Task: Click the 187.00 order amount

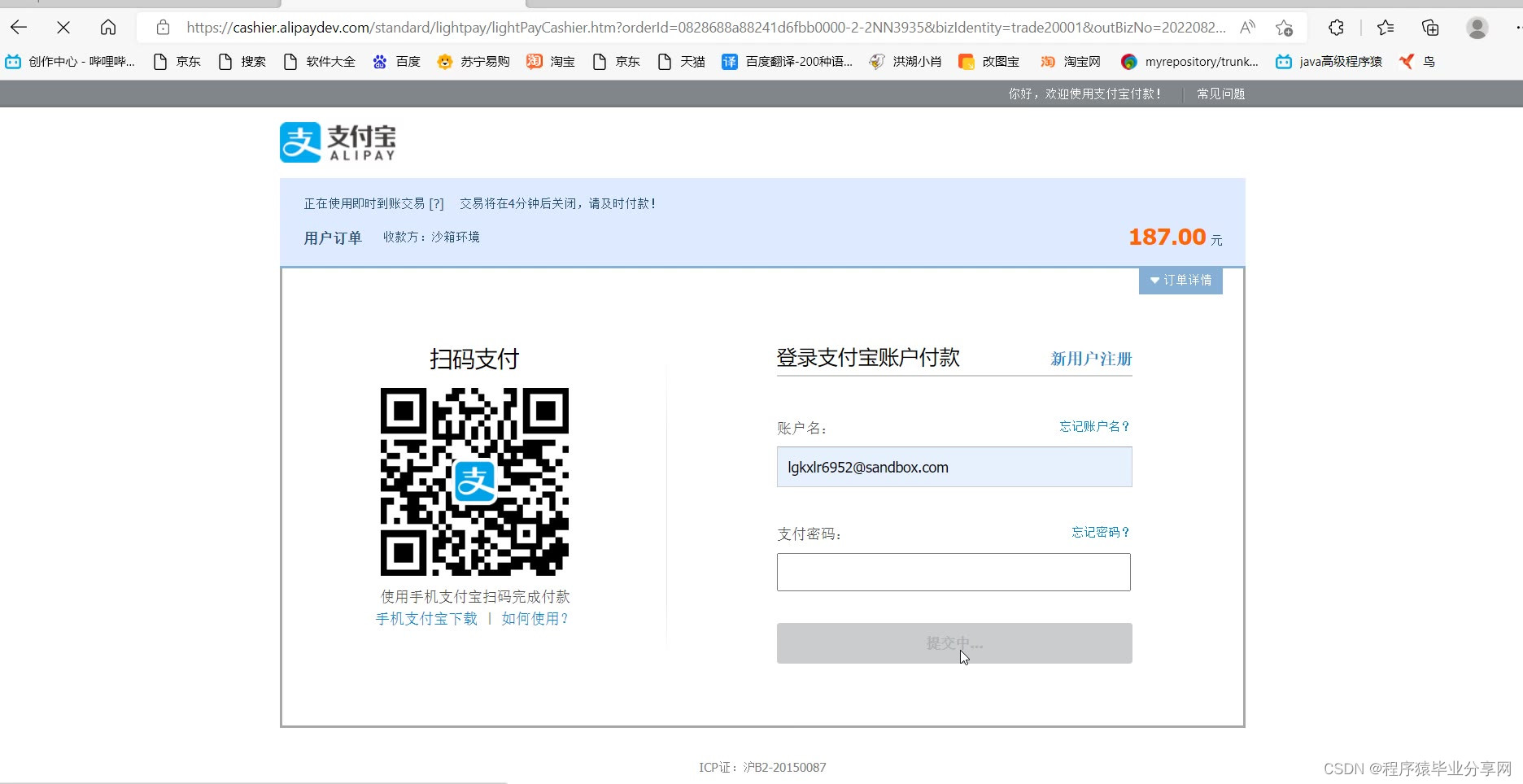Action: [x=1167, y=237]
